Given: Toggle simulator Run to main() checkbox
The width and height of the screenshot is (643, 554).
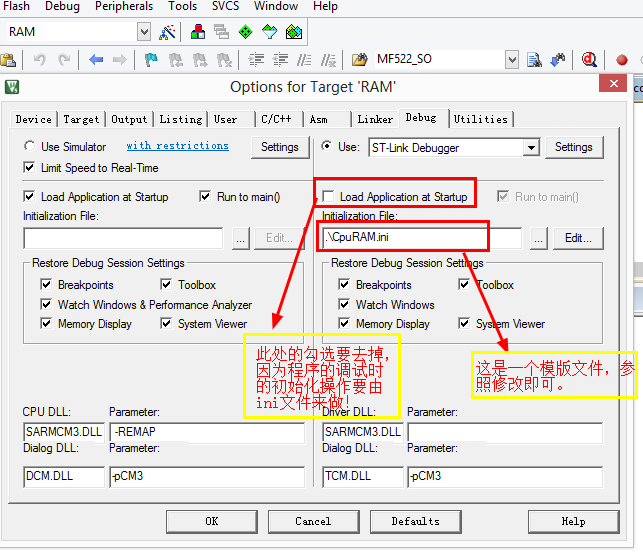Looking at the screenshot, I should [x=205, y=196].
